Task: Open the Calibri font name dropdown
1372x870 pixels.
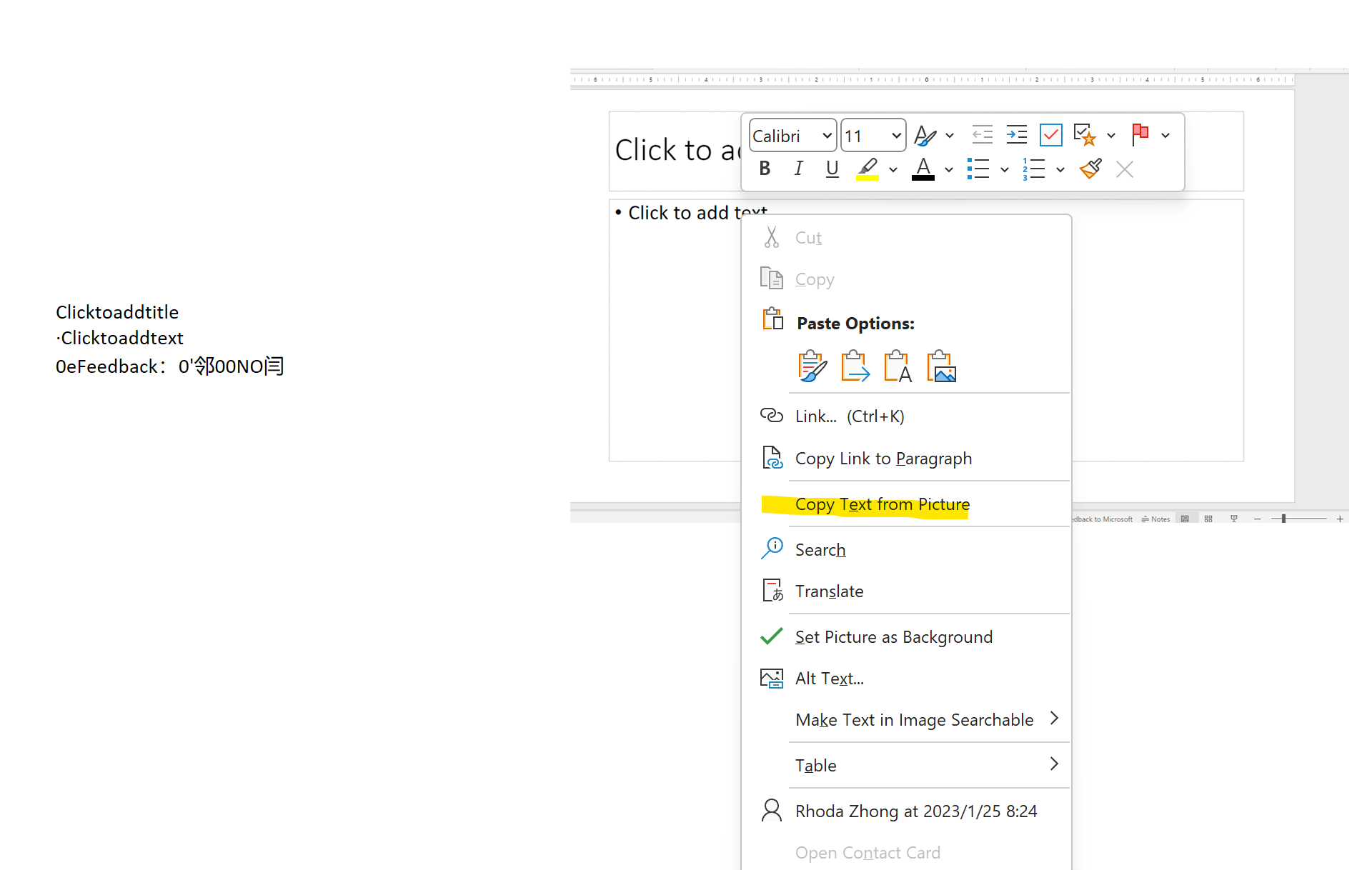Action: coord(827,136)
